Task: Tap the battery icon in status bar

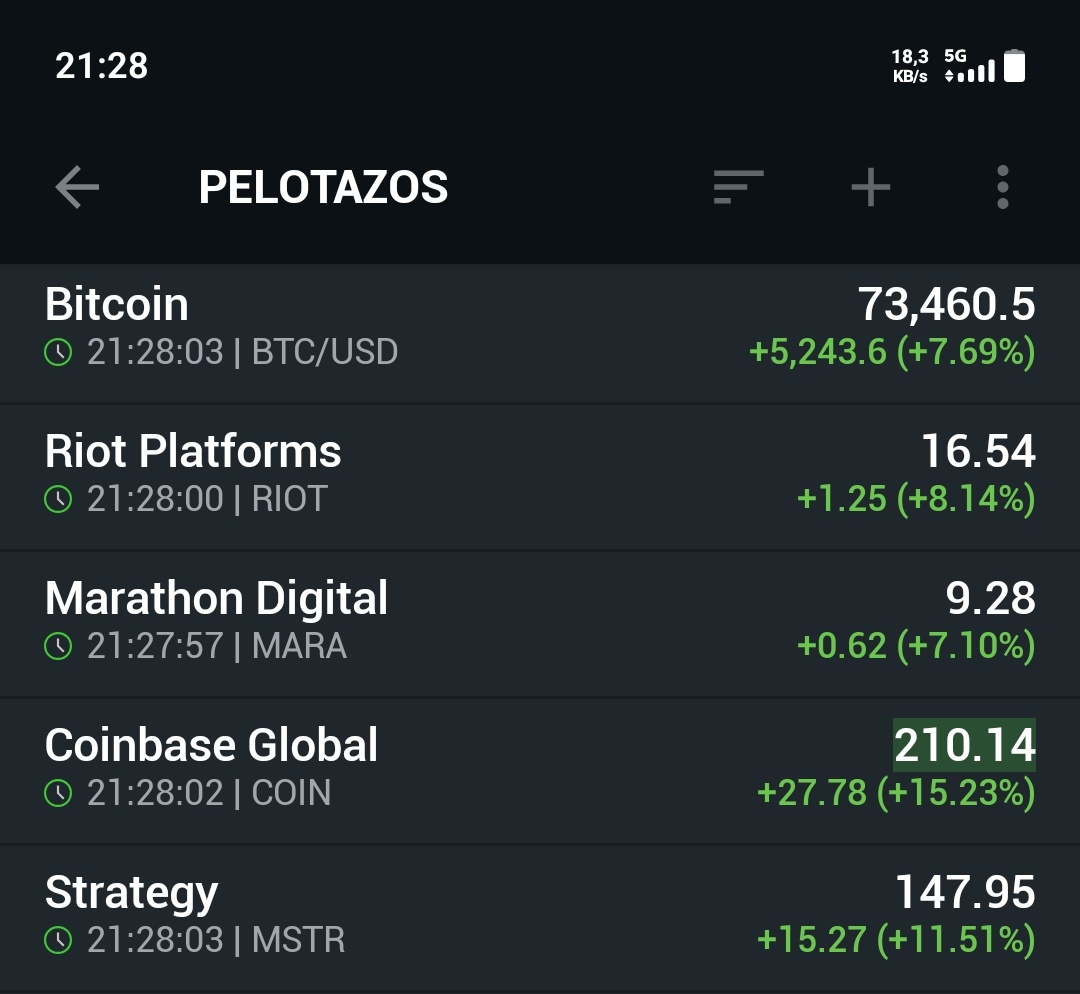Action: (1014, 66)
